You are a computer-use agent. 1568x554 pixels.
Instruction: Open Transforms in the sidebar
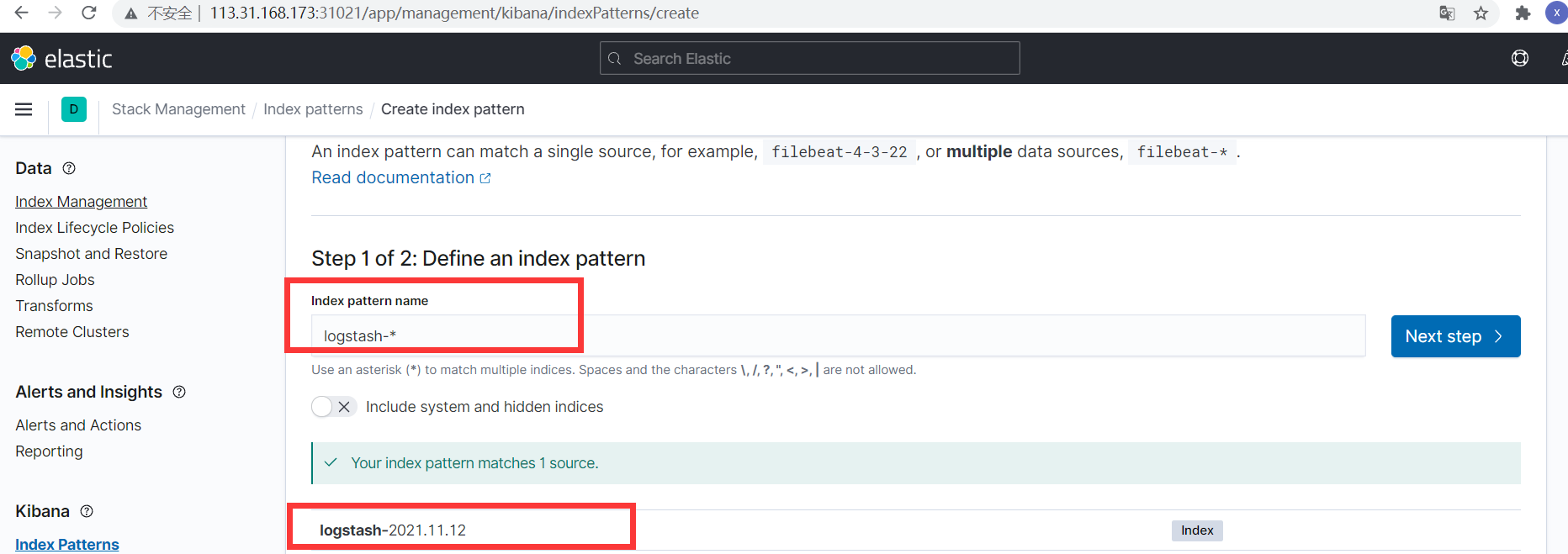click(54, 306)
